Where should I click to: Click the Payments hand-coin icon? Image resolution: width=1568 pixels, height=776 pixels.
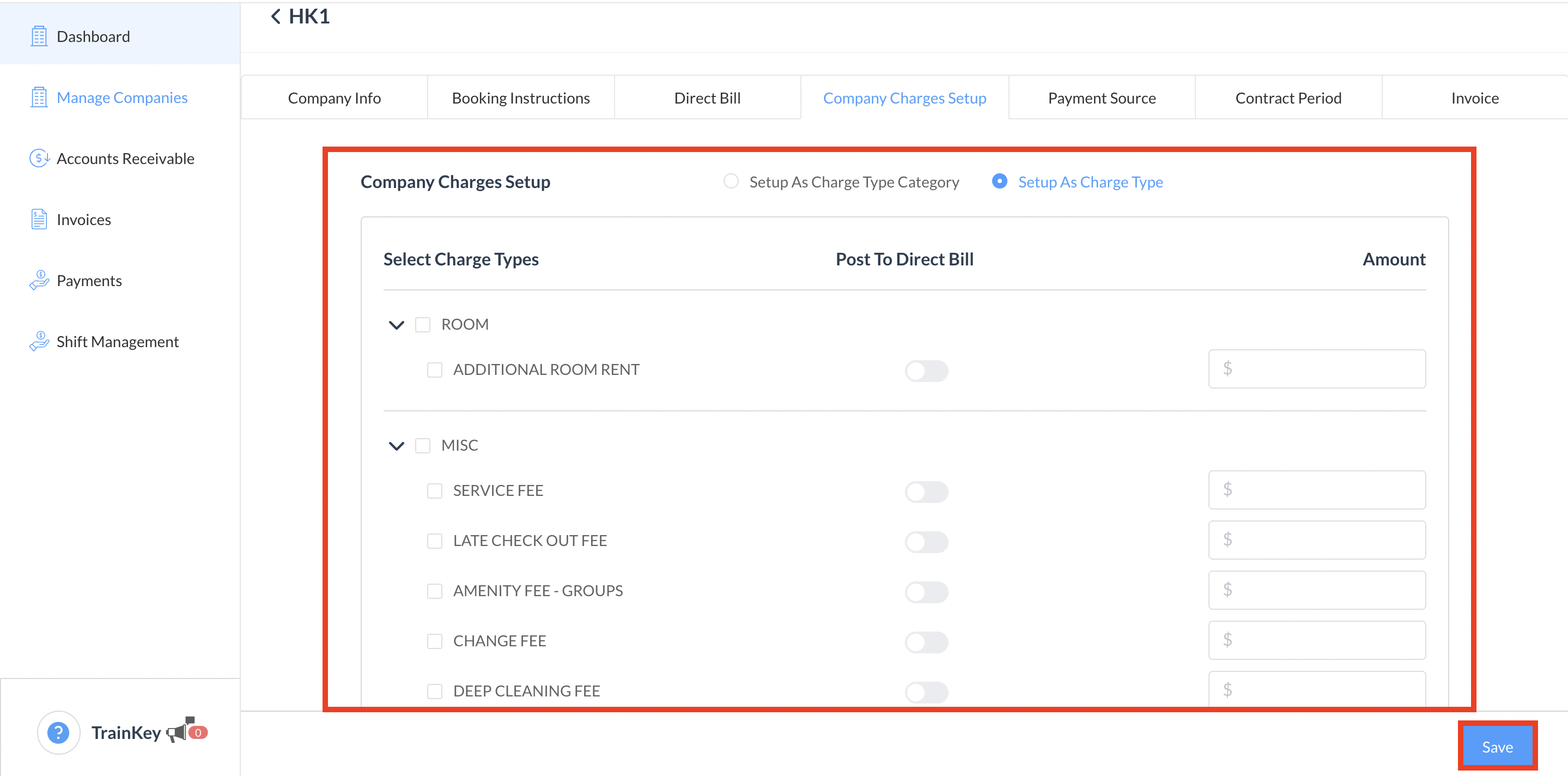[x=39, y=280]
